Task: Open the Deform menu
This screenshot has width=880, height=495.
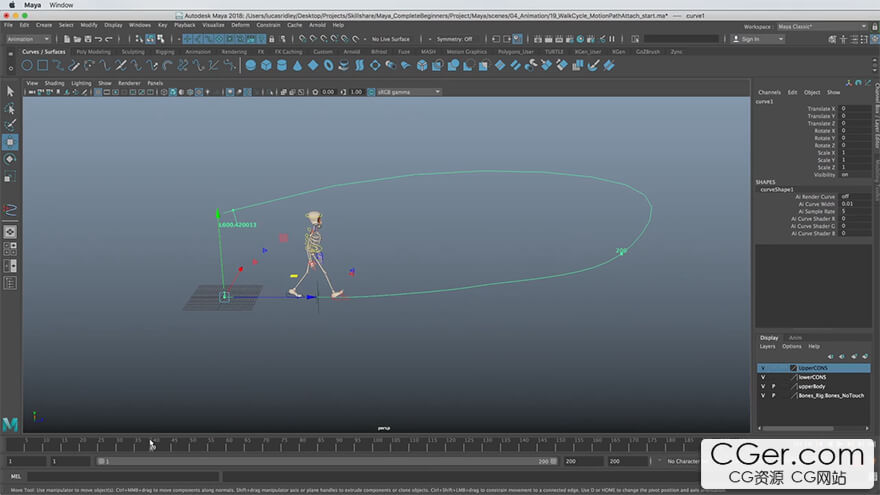Action: [x=240, y=25]
